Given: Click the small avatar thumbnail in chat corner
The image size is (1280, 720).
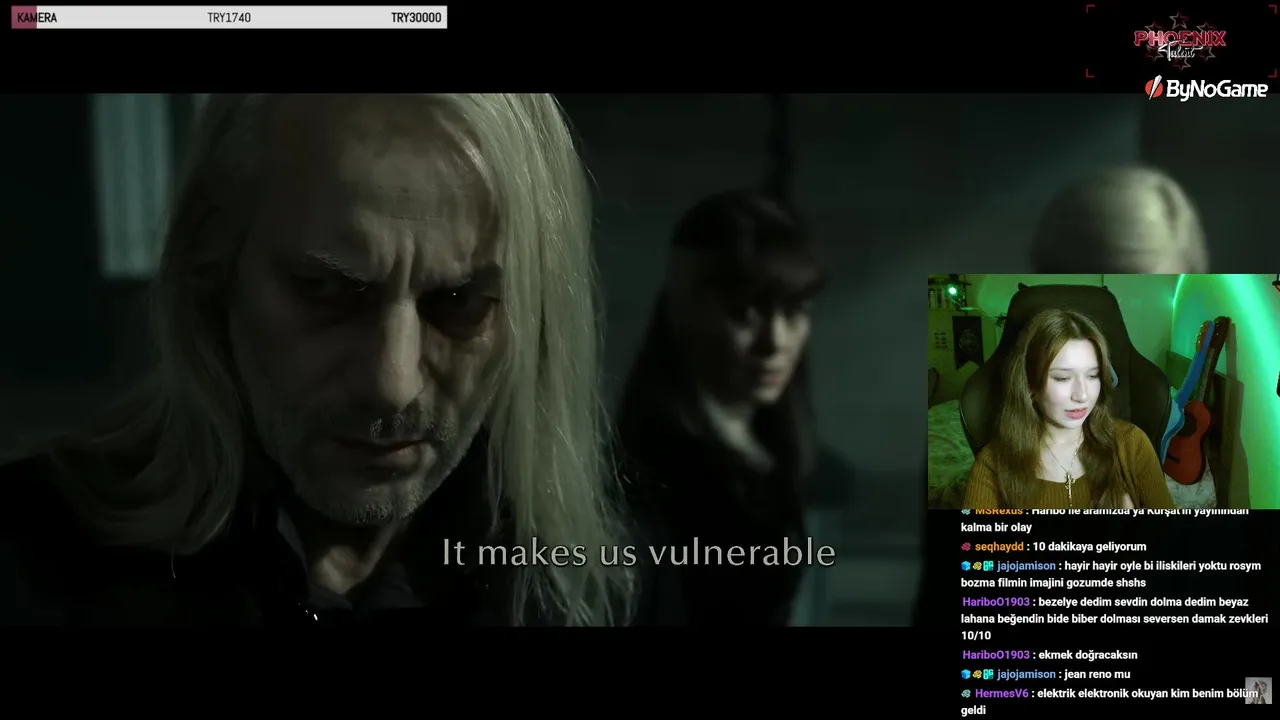Looking at the screenshot, I should (x=1258, y=691).
